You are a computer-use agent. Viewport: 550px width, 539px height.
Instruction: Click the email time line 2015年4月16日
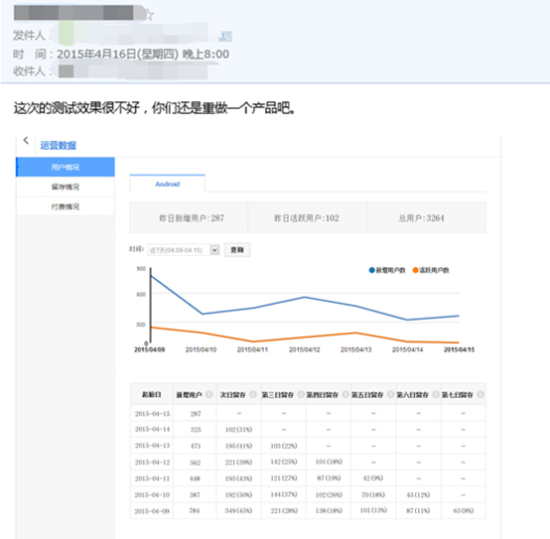click(x=143, y=54)
